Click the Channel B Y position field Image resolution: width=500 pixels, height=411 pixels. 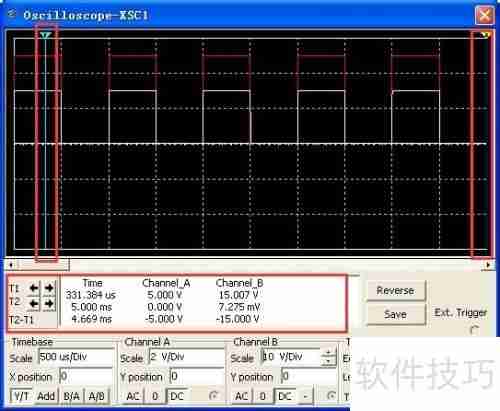point(308,377)
